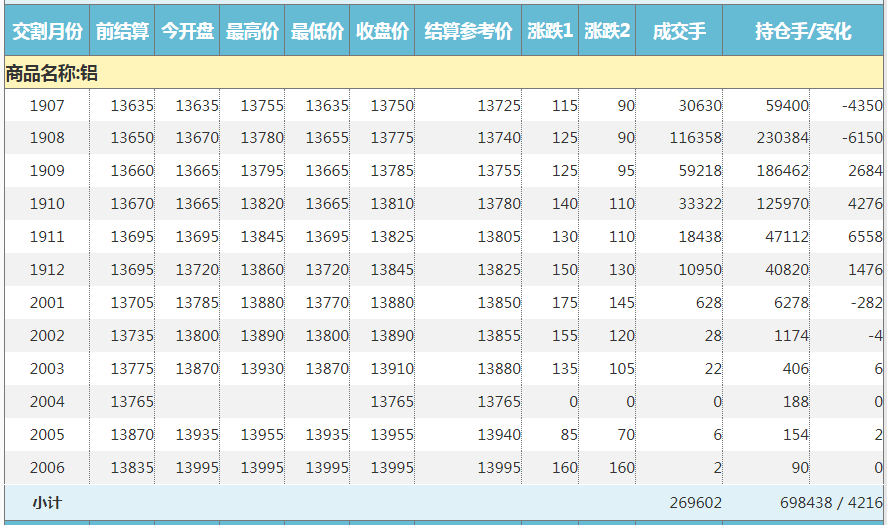The width and height of the screenshot is (887, 525).
Task: Select delivery month 1907 cell
Action: pyautogui.click(x=47, y=105)
